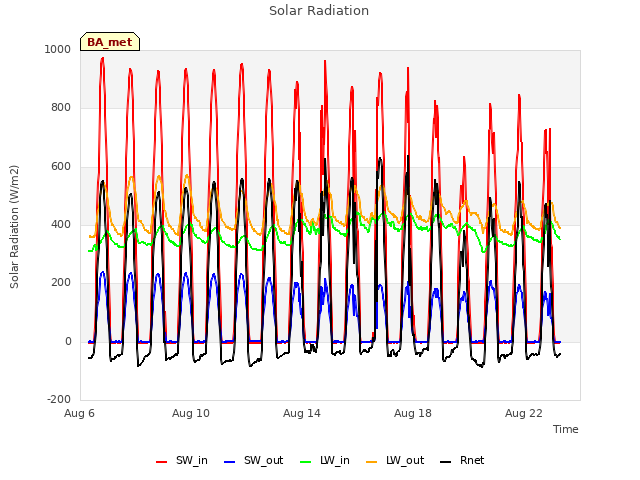Click the blue SW_out legend swatch
Viewport: 640px width, 480px height.
point(230,462)
